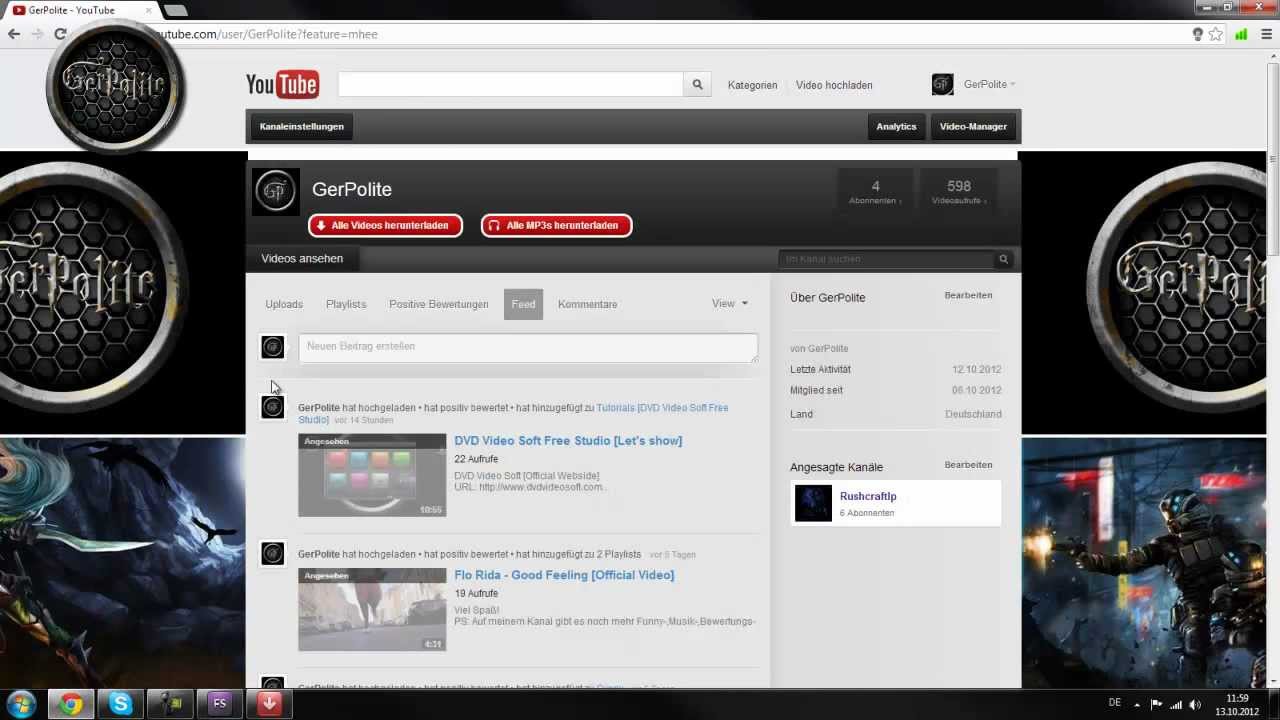This screenshot has width=1280, height=720.
Task: Open the Windows Start button
Action: click(x=21, y=704)
